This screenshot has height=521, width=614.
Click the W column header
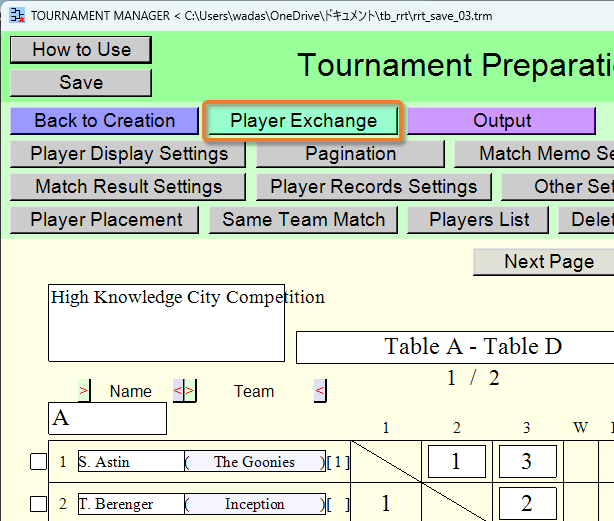point(580,427)
